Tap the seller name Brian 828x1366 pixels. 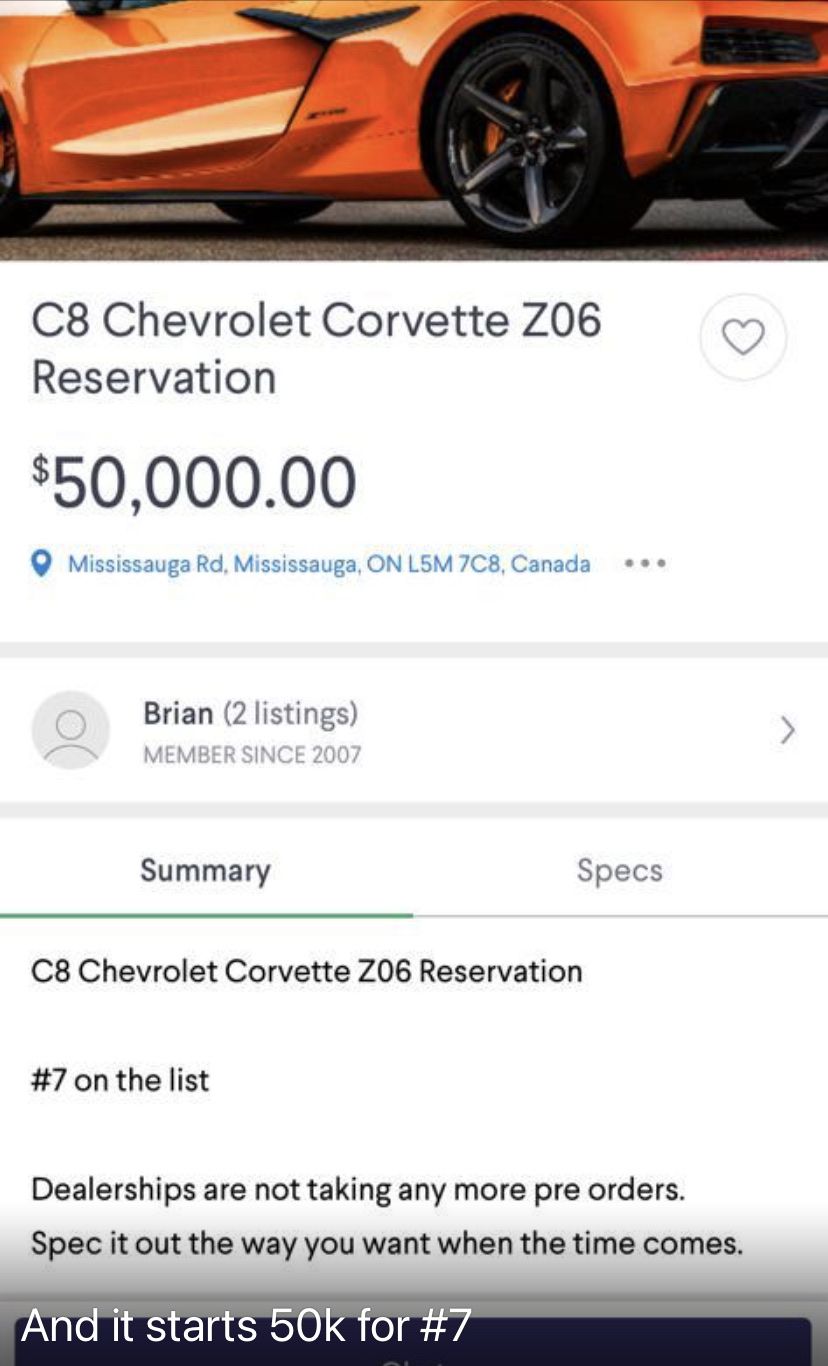click(178, 713)
